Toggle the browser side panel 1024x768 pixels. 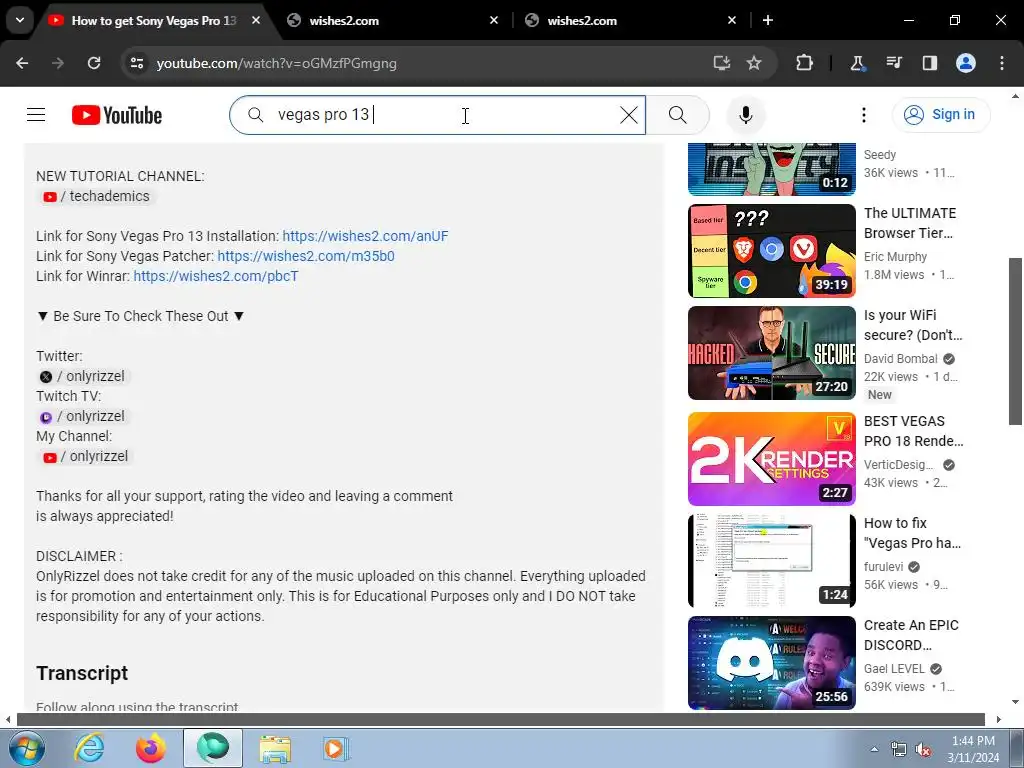[x=929, y=63]
